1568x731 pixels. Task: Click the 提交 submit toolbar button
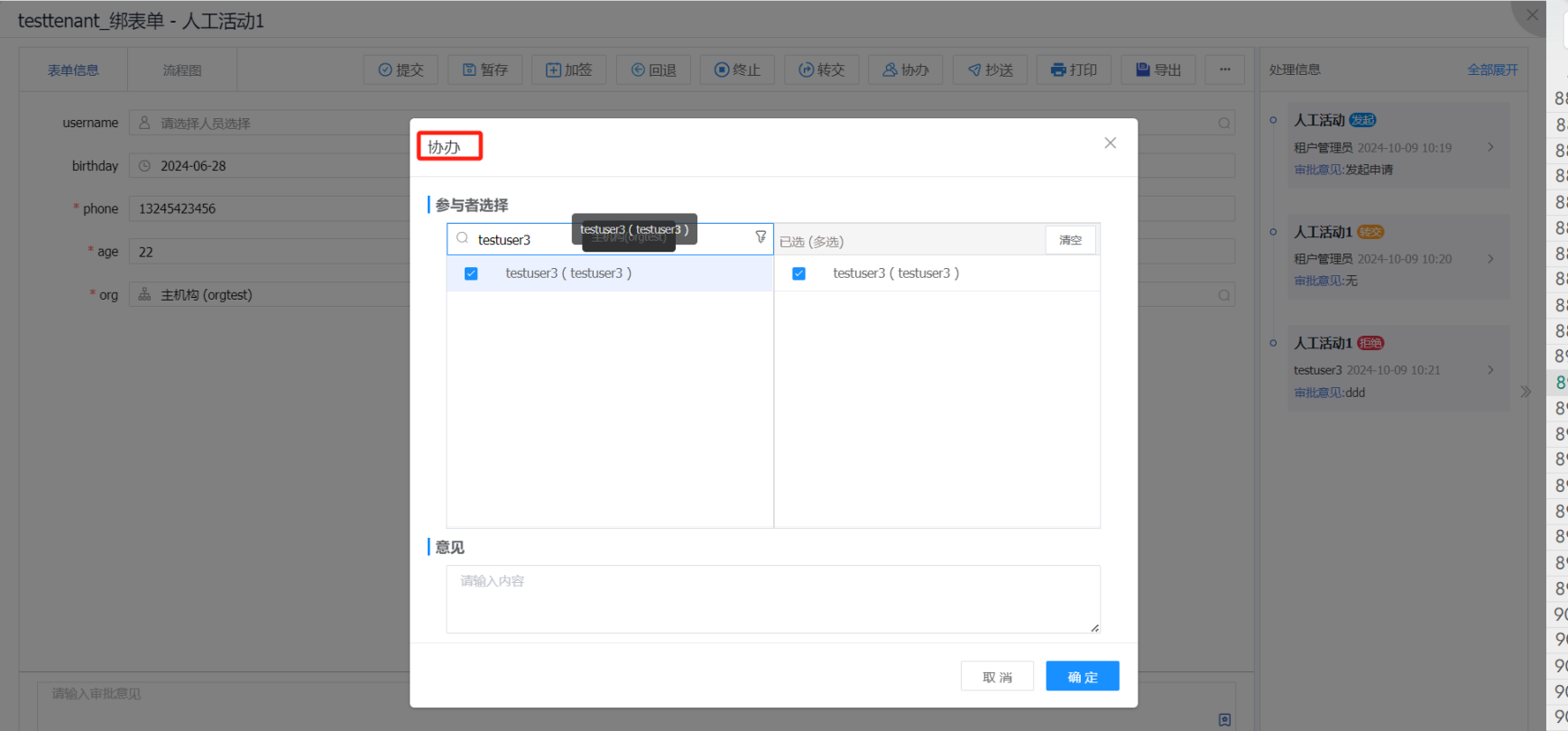[x=401, y=69]
